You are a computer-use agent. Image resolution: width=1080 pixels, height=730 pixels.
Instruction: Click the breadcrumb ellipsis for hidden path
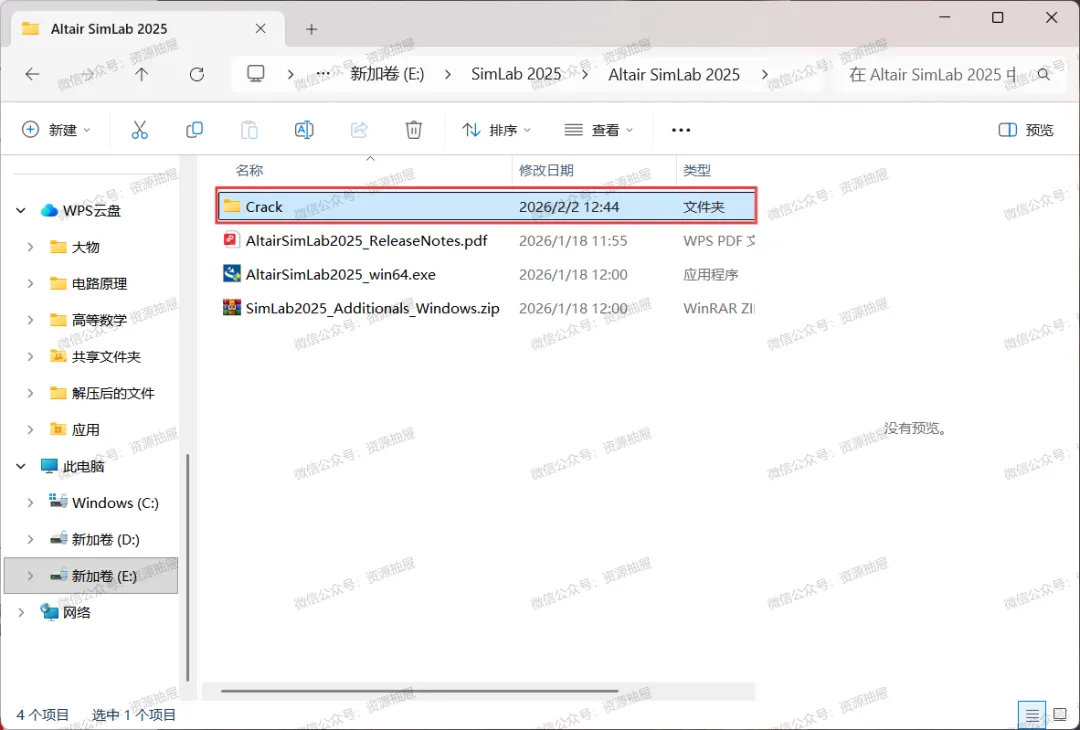pyautogui.click(x=322, y=74)
